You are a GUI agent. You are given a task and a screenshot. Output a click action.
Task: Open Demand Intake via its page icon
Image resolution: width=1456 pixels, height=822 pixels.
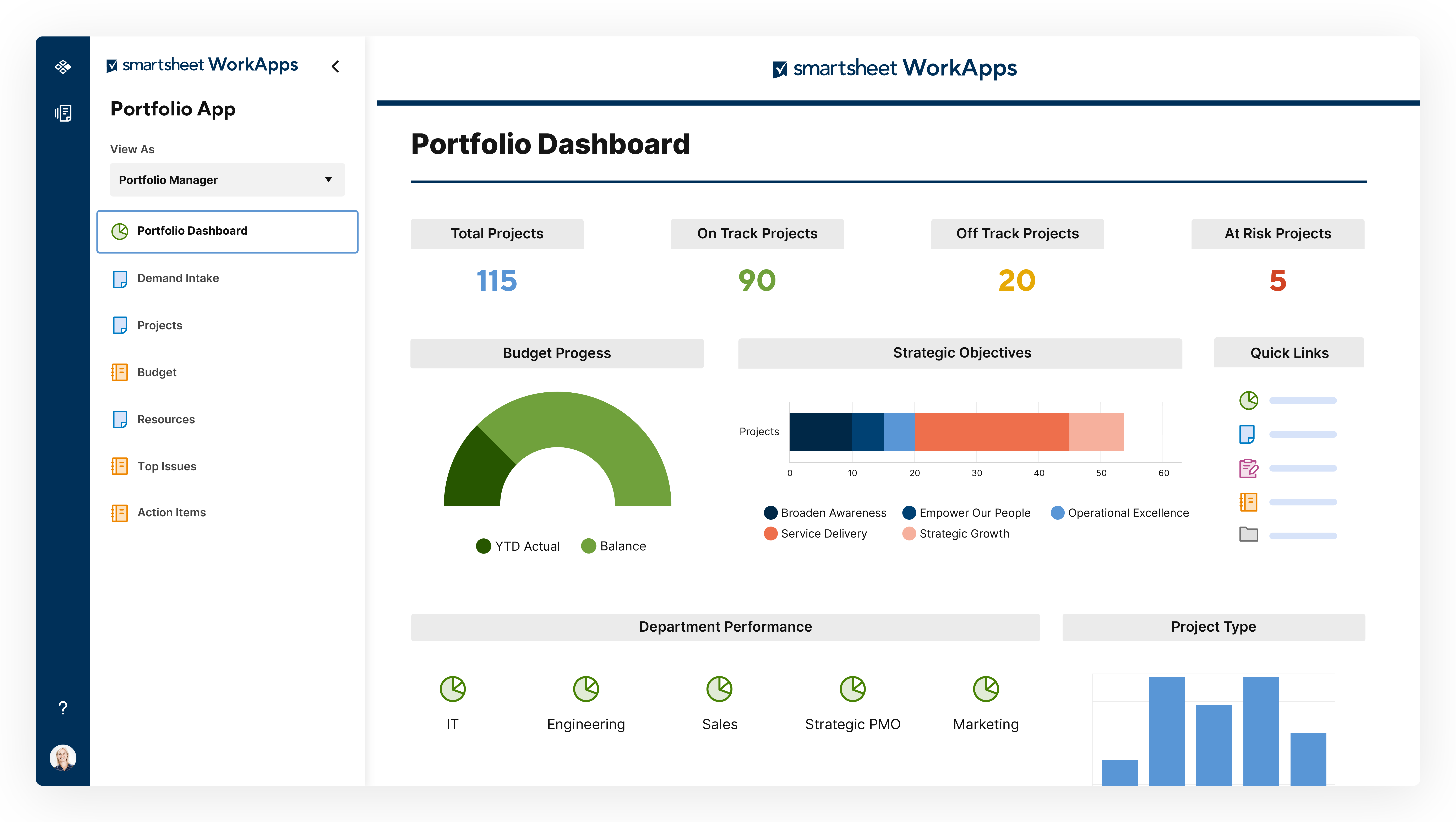(x=120, y=279)
